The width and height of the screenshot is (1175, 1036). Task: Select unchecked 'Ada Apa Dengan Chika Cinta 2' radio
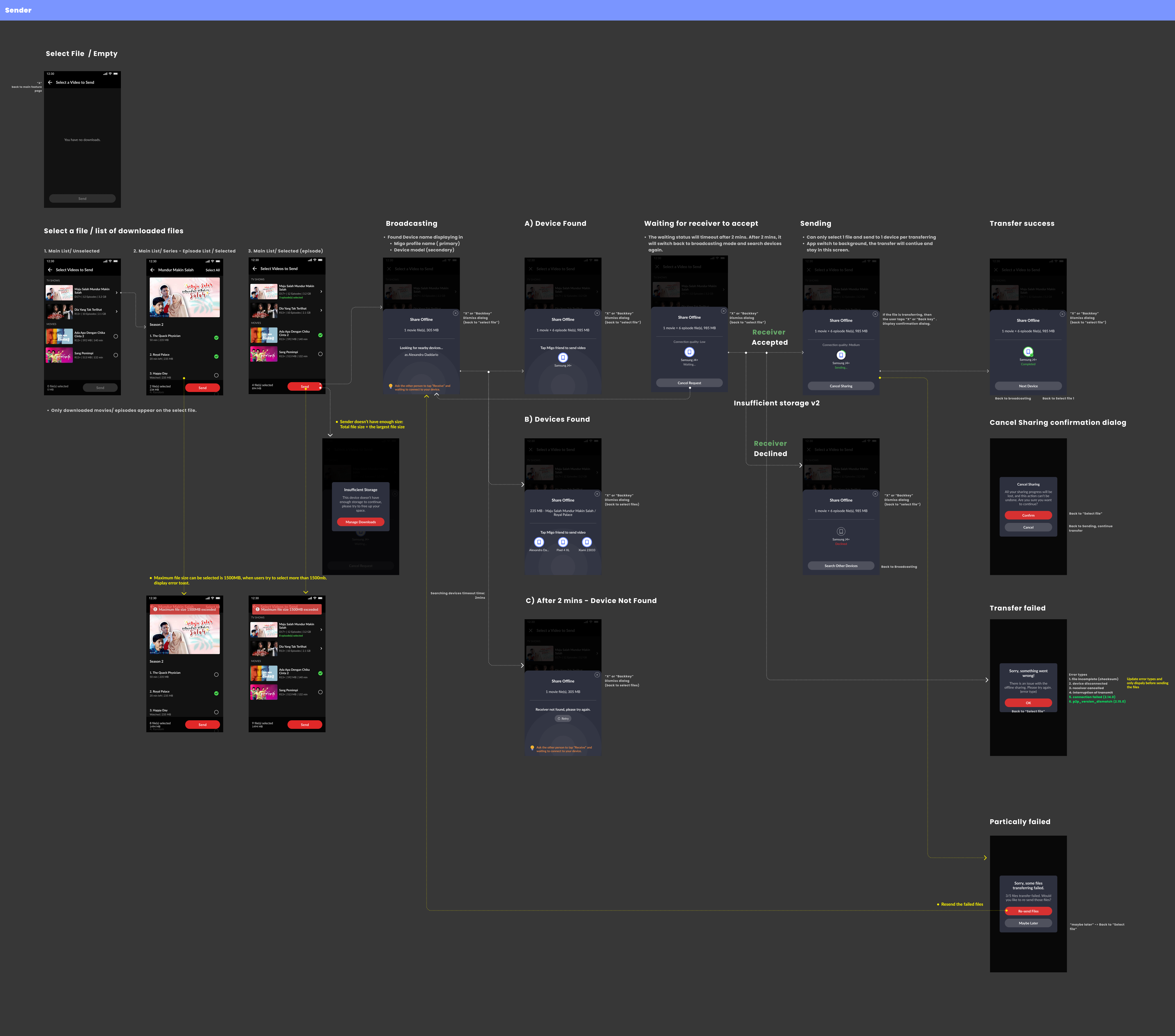pos(116,336)
